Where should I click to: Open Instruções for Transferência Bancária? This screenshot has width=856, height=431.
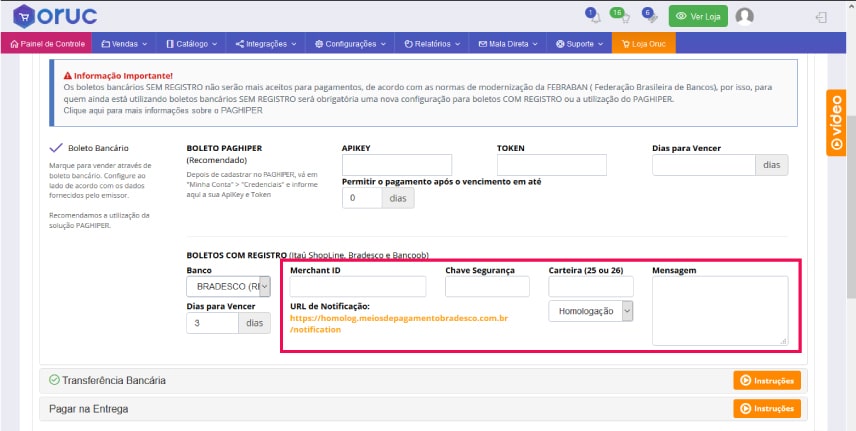[x=766, y=380]
